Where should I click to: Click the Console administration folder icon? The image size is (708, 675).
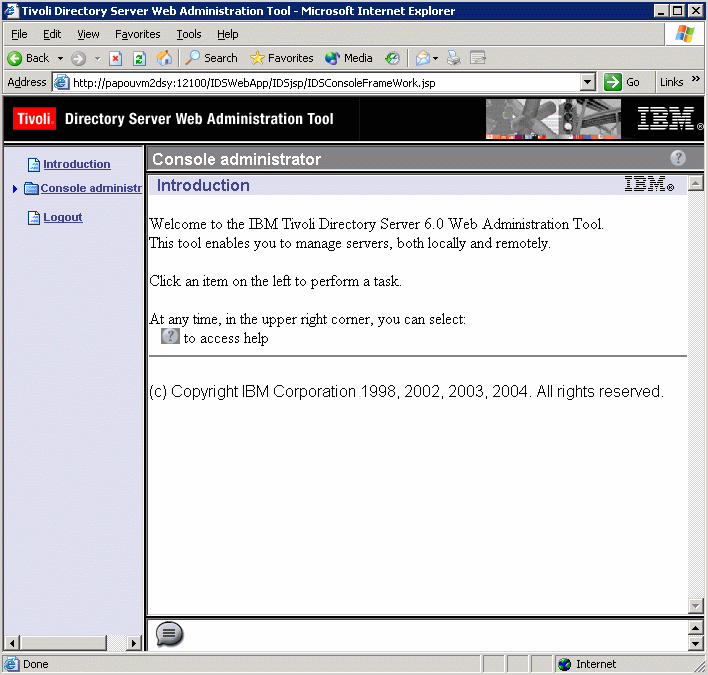coord(31,188)
